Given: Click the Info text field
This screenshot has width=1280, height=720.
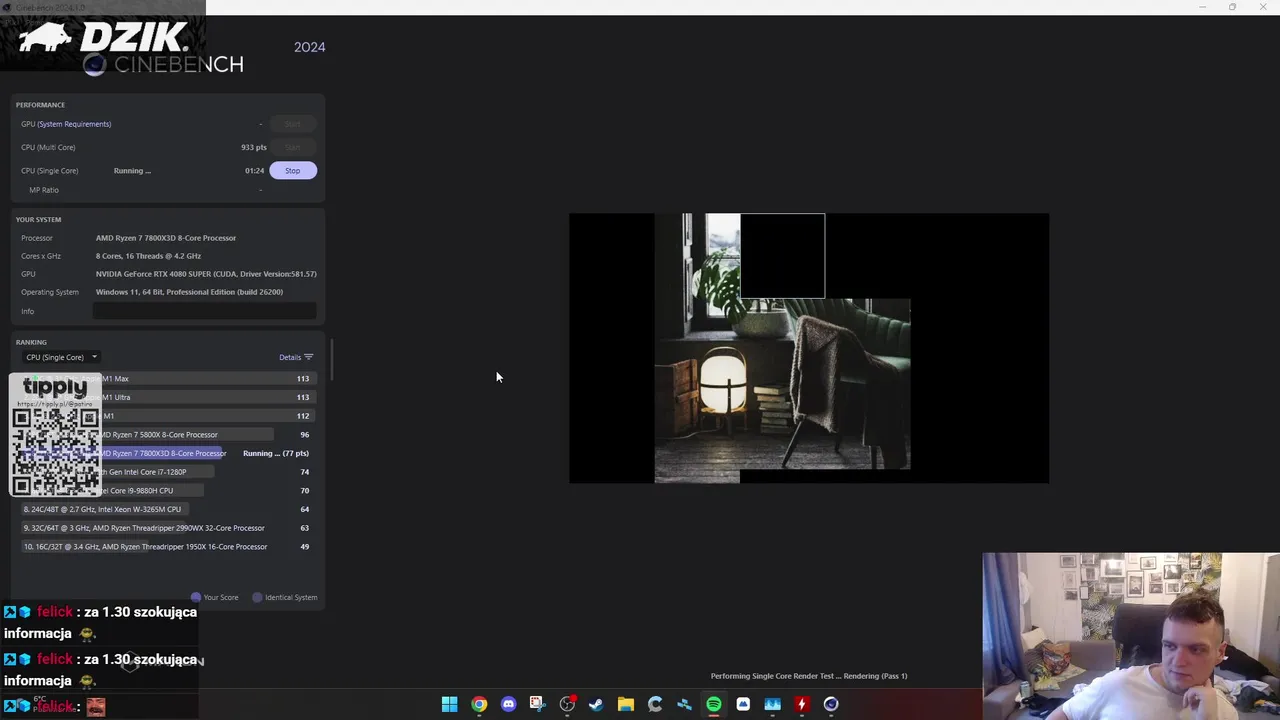Looking at the screenshot, I should click(x=205, y=311).
